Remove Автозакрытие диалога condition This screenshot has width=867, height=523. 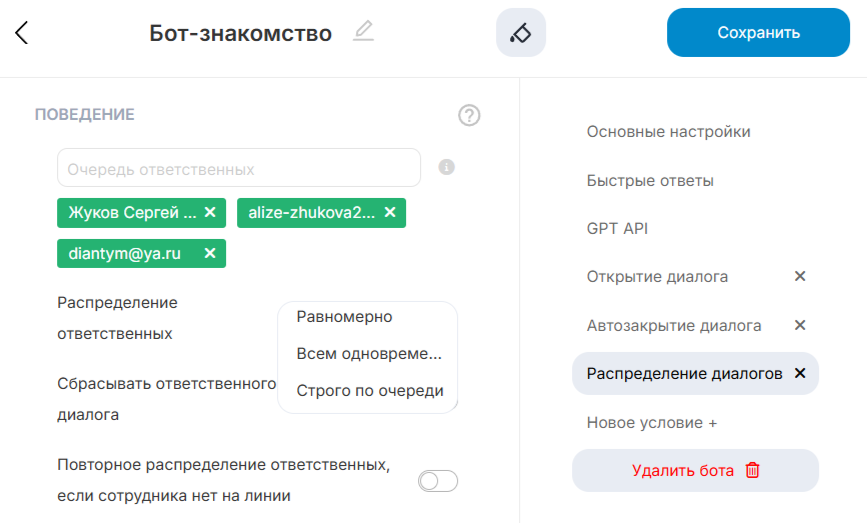coord(800,326)
